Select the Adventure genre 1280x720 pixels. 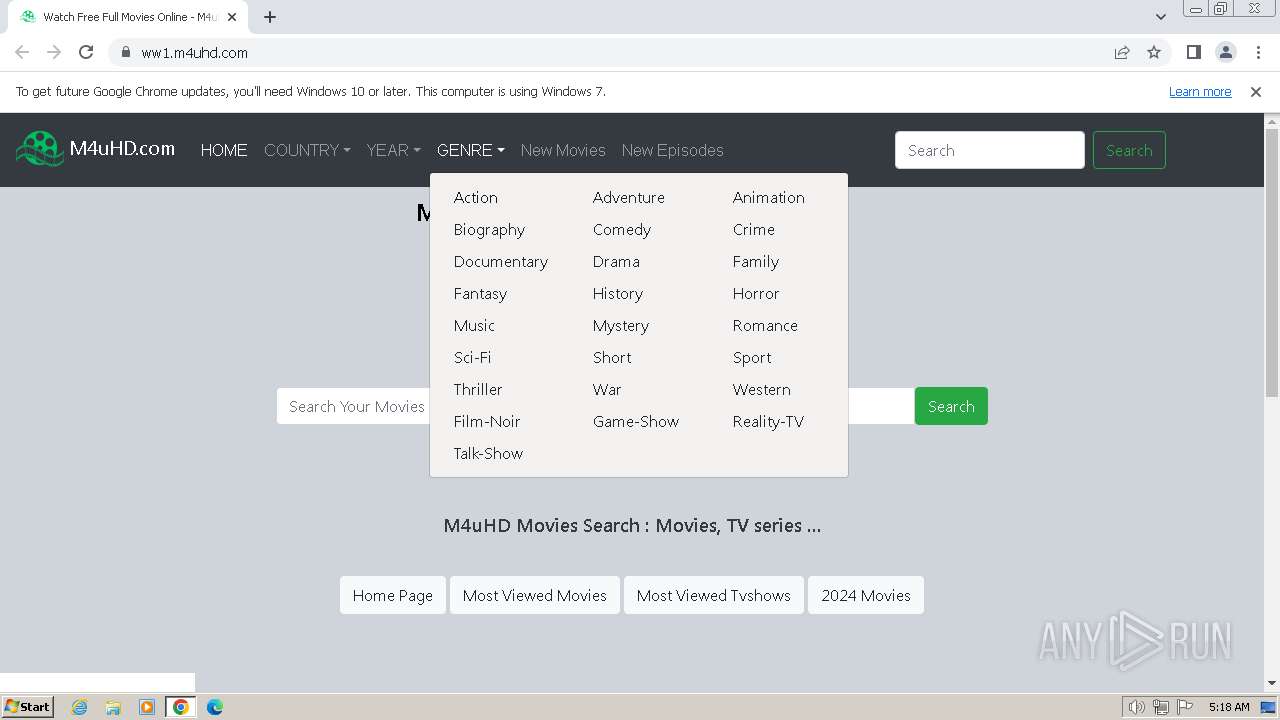[629, 197]
